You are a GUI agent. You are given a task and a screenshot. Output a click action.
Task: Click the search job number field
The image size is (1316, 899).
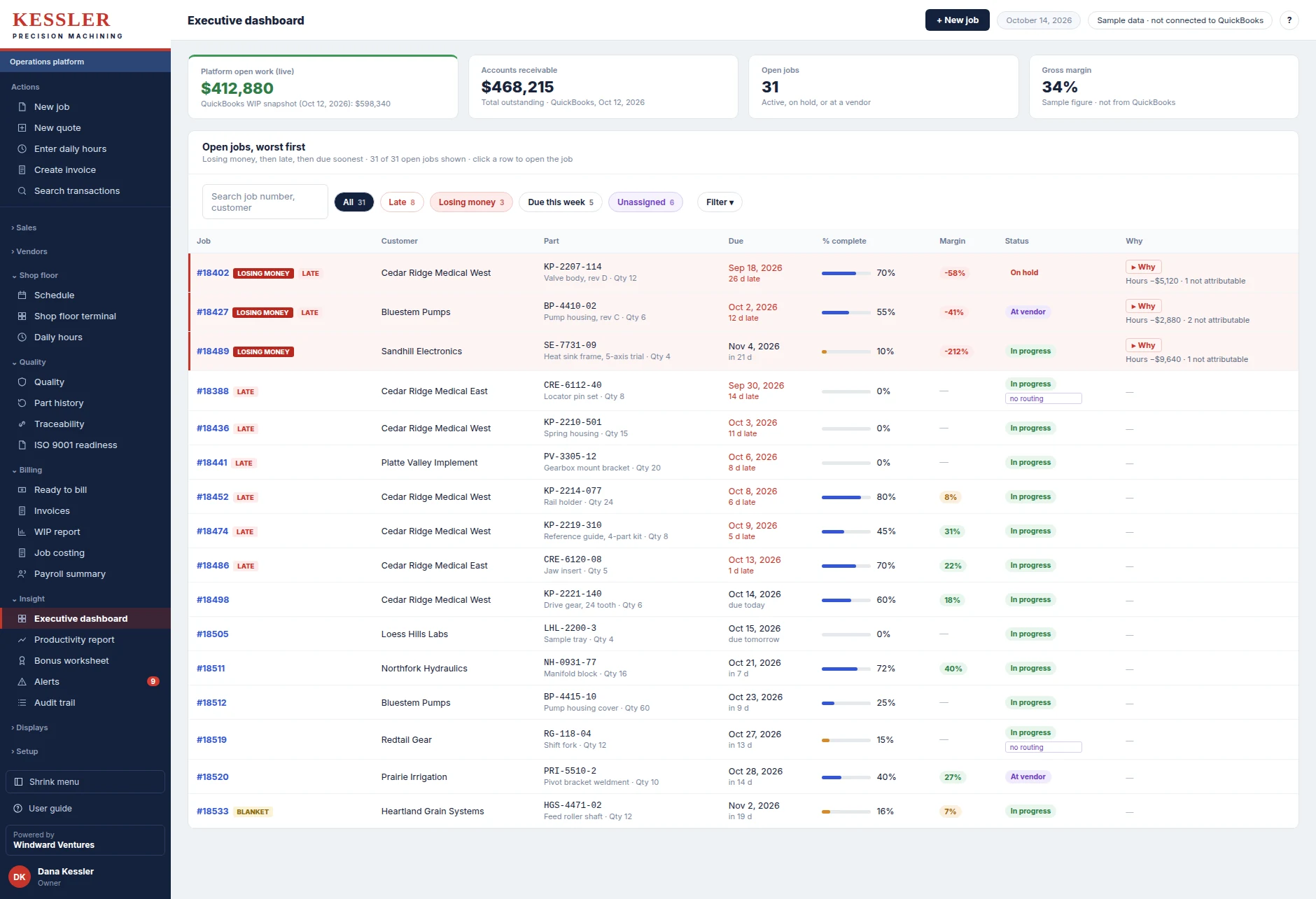point(265,202)
